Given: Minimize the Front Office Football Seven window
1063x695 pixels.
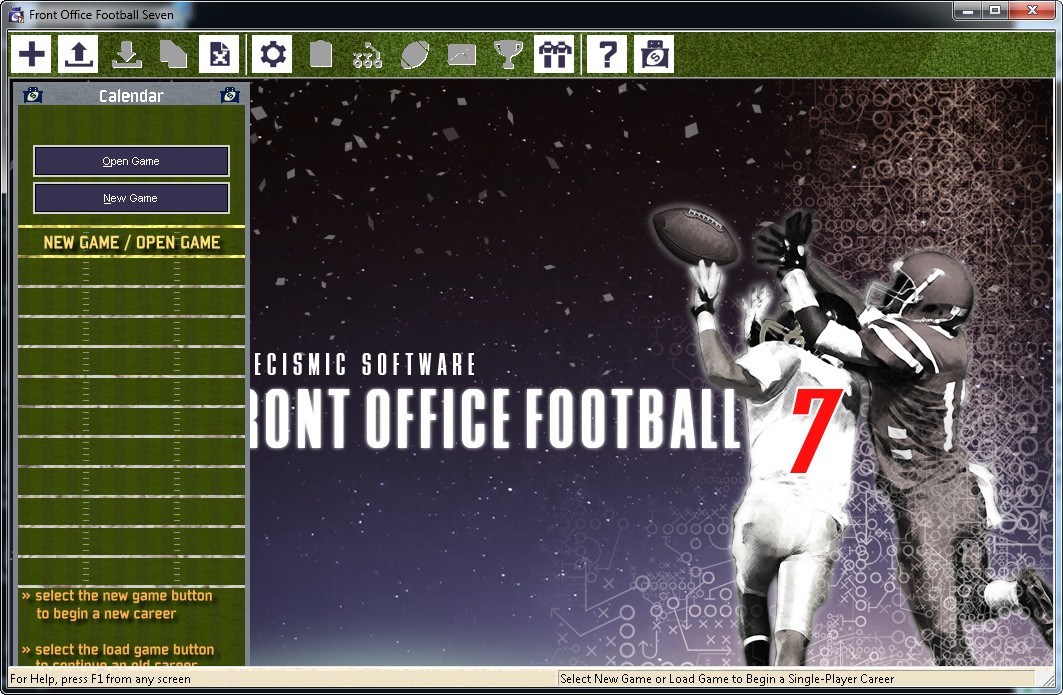Looking at the screenshot, I should [968, 11].
